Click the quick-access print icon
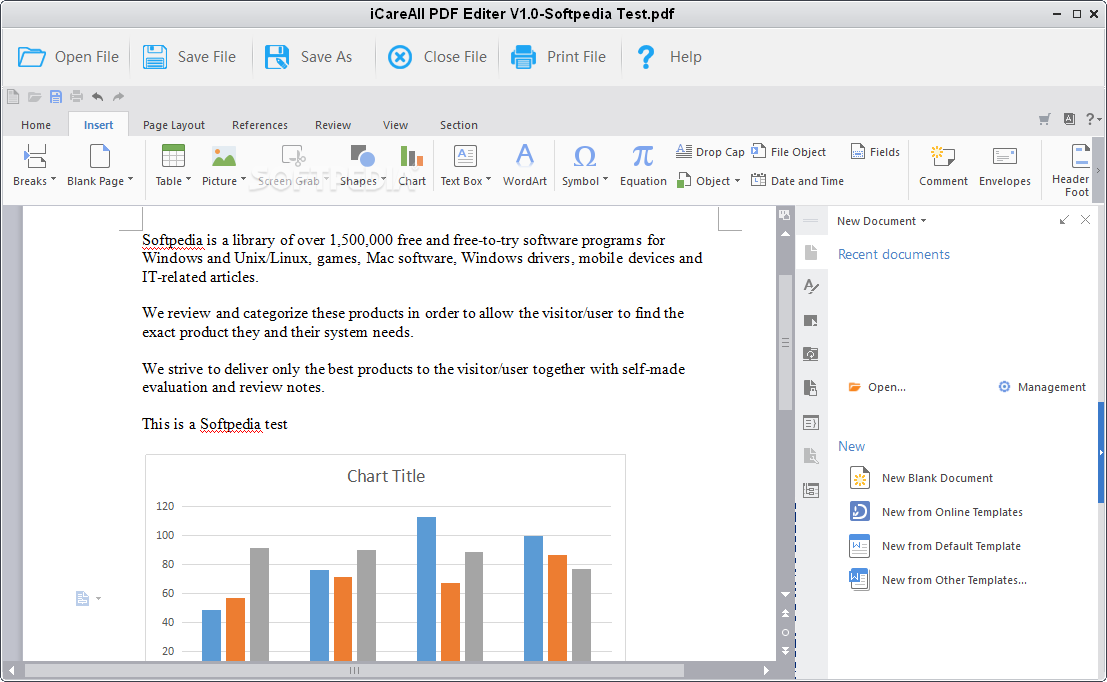 76,96
